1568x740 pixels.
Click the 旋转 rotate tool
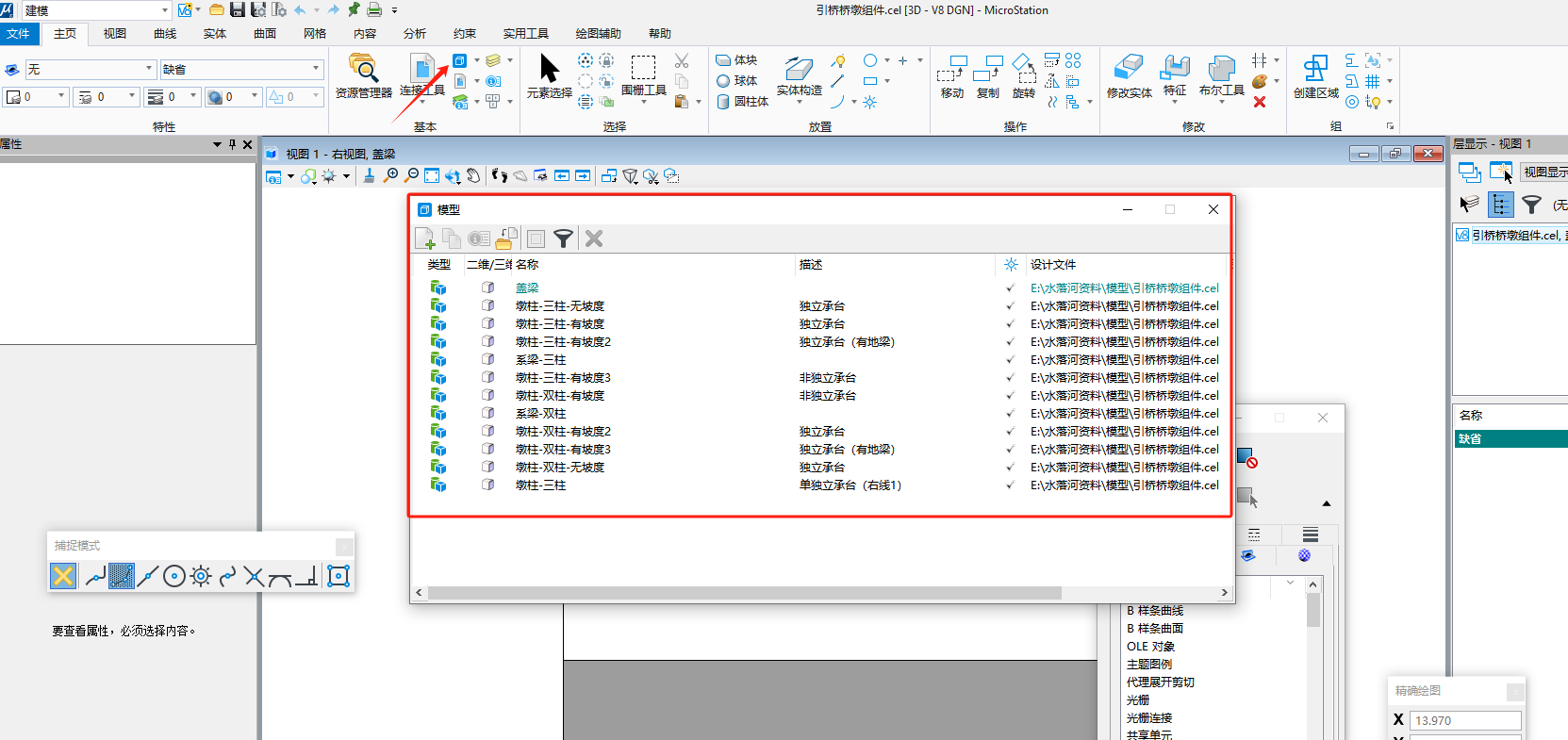pos(1023,76)
